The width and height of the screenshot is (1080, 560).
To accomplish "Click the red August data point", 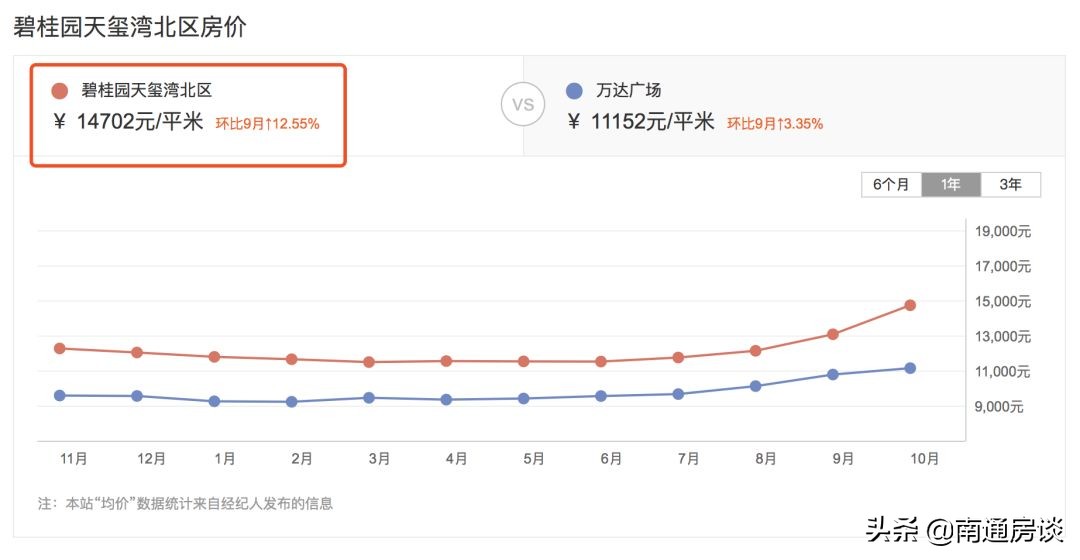I will 755,350.
